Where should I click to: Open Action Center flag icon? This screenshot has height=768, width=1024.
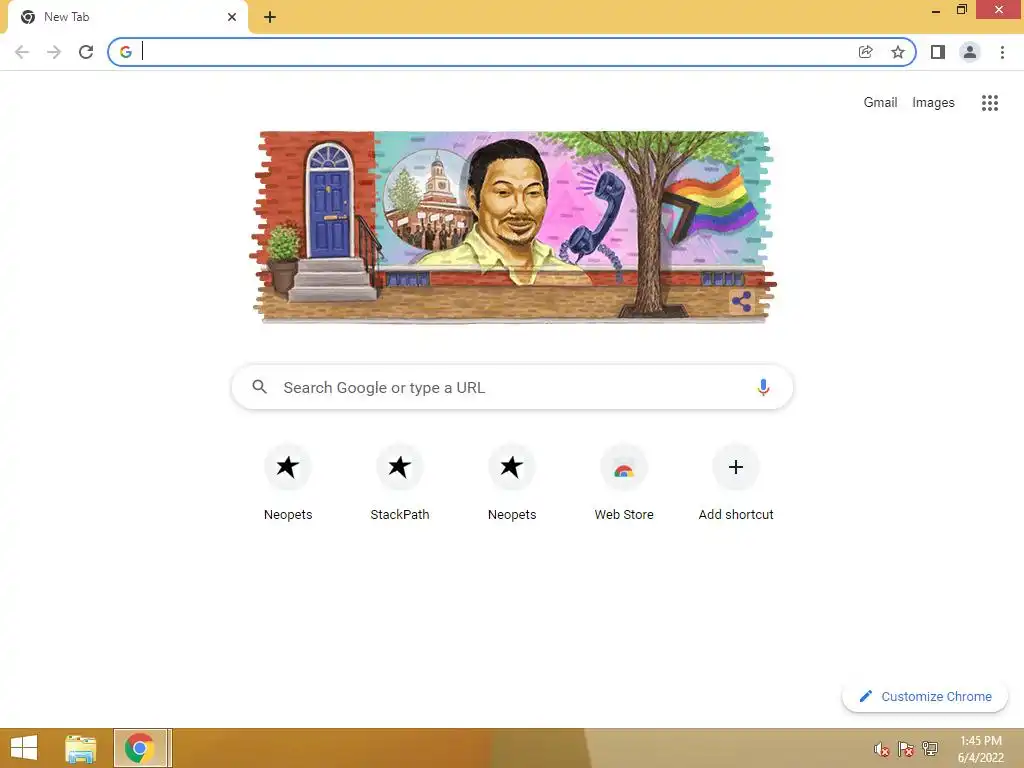pyautogui.click(x=906, y=749)
